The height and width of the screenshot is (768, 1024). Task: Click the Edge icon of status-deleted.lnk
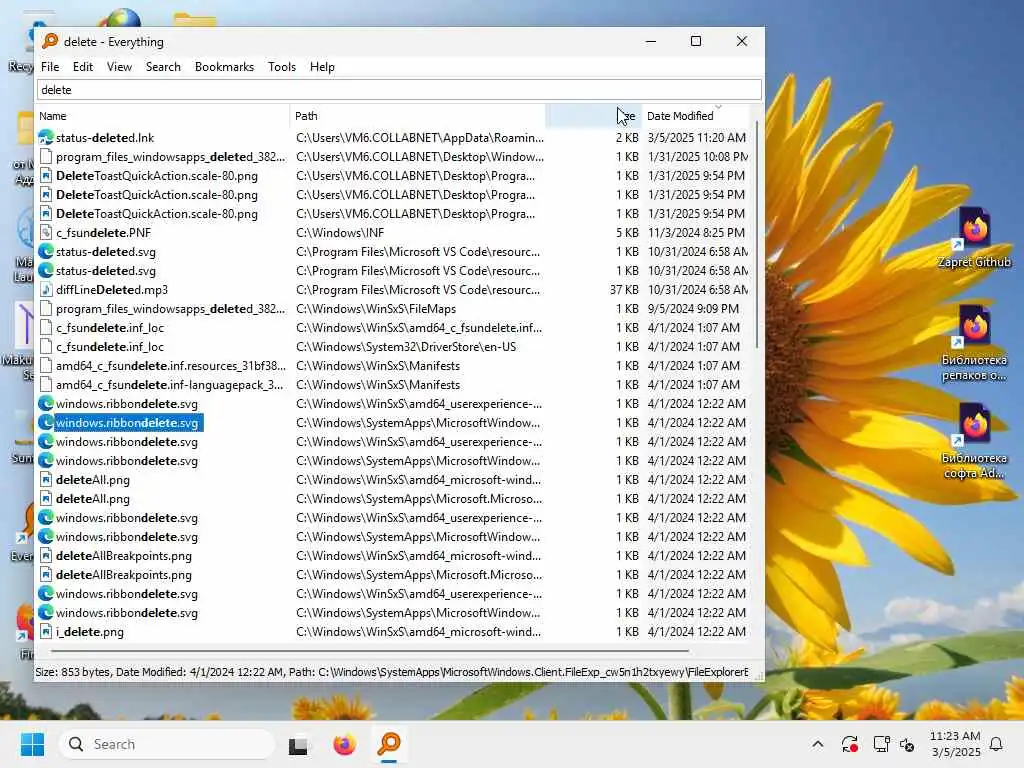(x=46, y=138)
